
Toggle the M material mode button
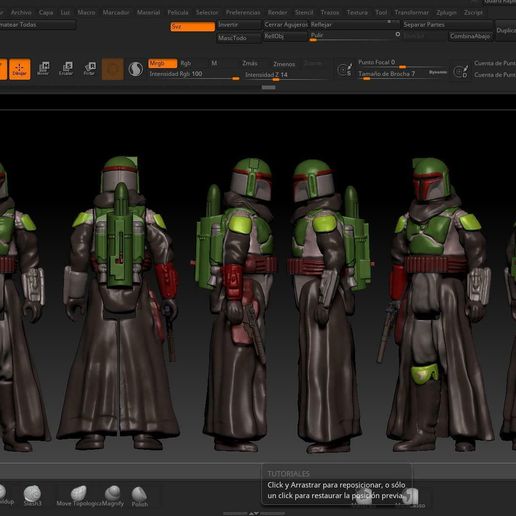coord(214,63)
